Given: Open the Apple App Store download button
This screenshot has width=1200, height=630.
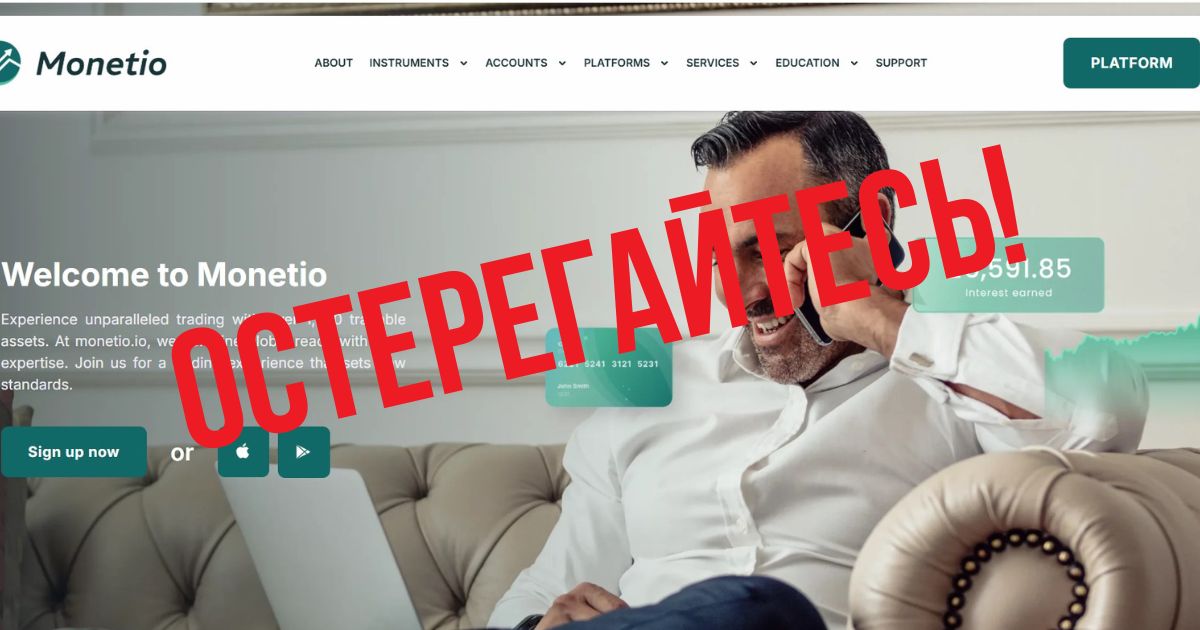Looking at the screenshot, I should click(243, 452).
